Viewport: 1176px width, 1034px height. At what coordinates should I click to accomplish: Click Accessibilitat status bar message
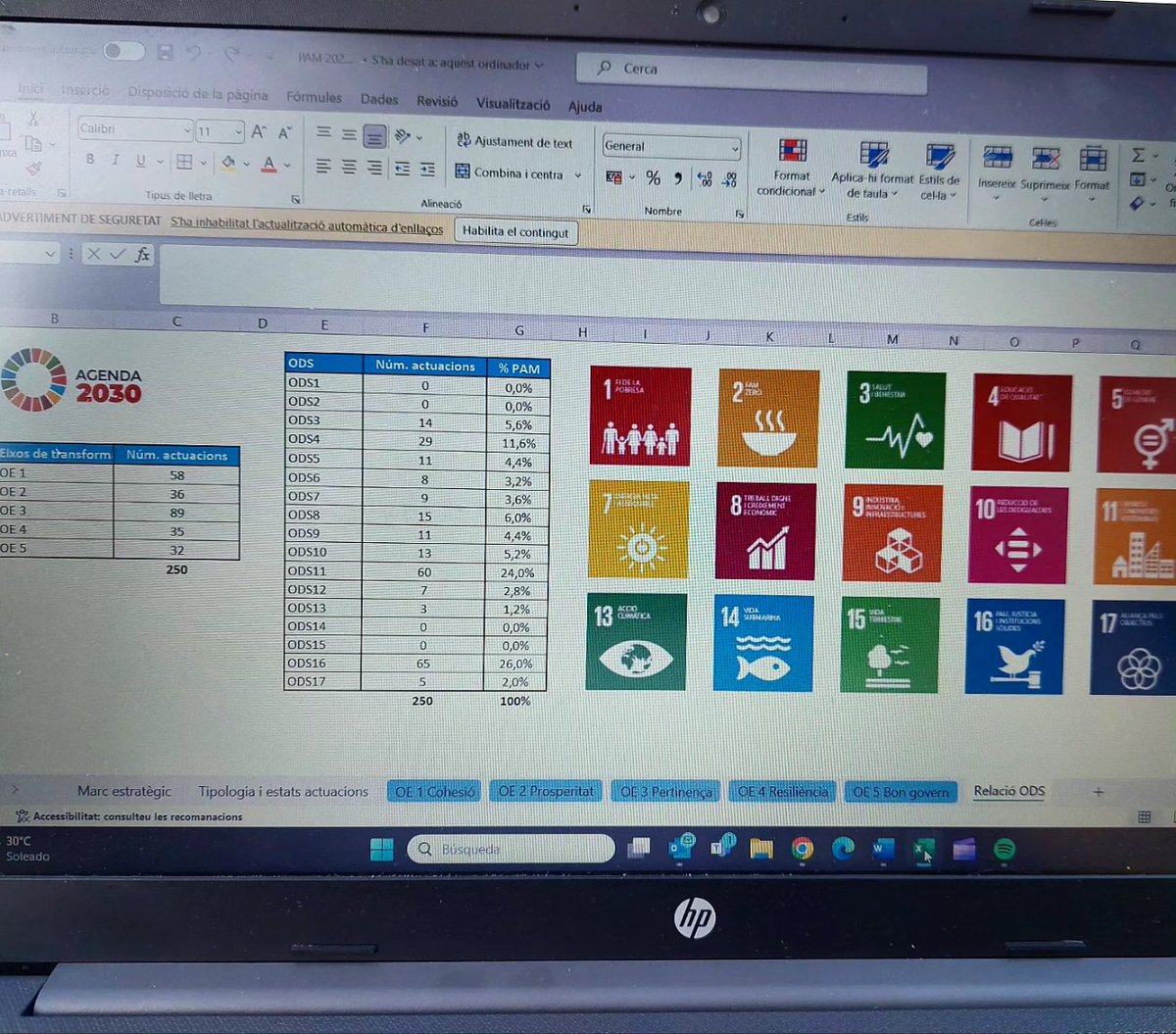tap(128, 816)
